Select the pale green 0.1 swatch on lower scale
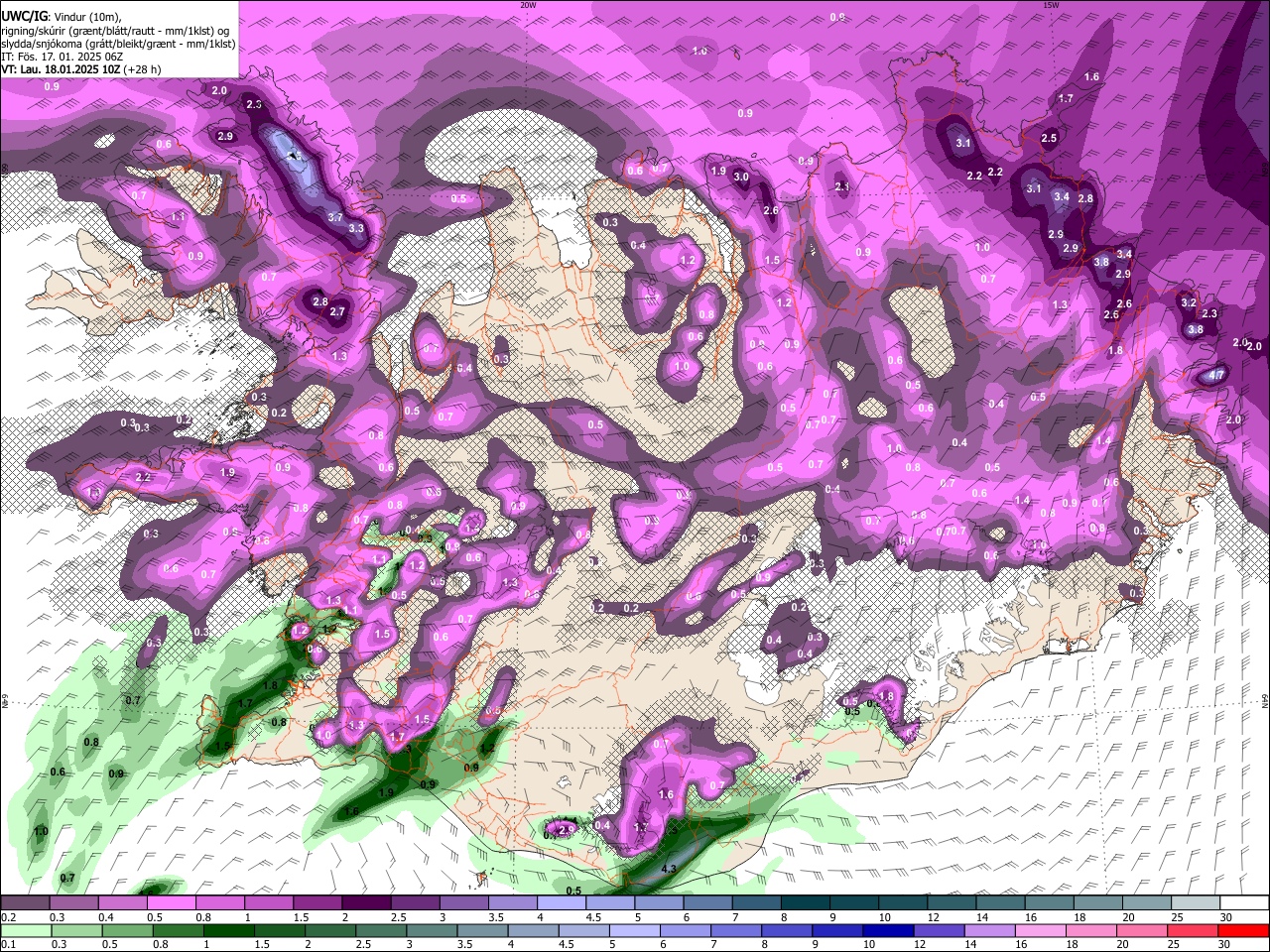The height and width of the screenshot is (952, 1270). click(26, 931)
